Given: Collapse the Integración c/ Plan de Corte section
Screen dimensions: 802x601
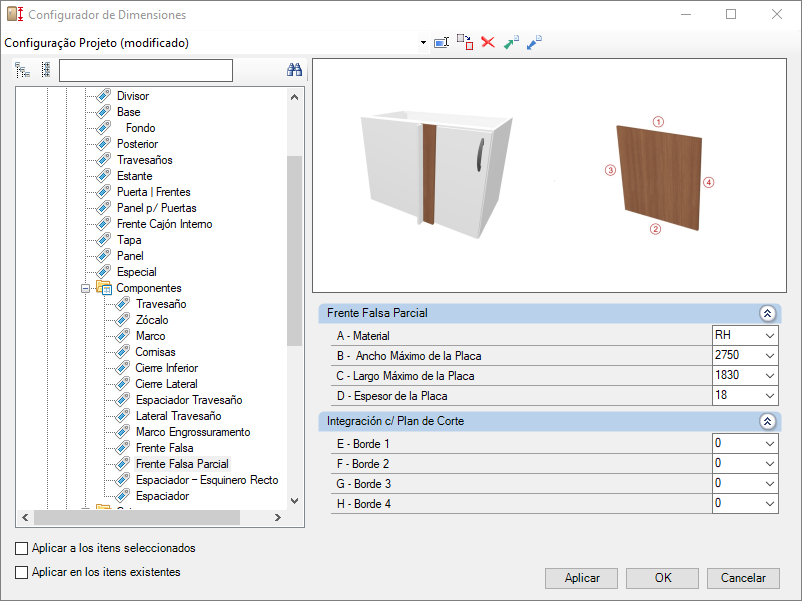Looking at the screenshot, I should click(767, 421).
